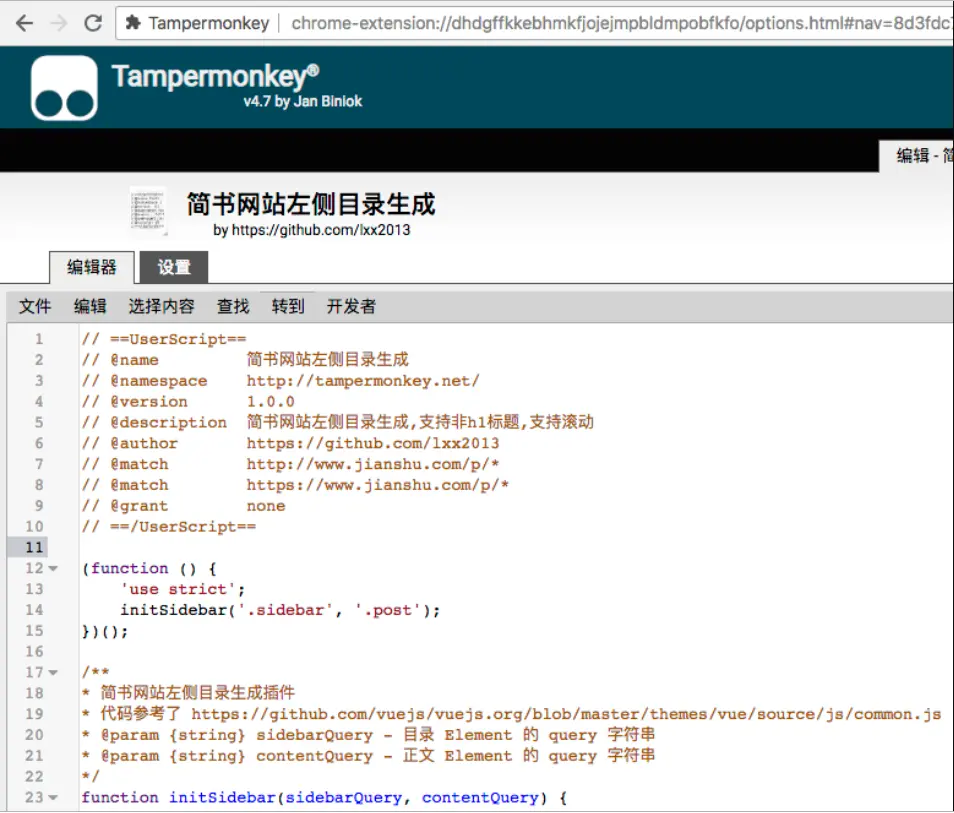Click the @name value on line 2

pos(327,360)
